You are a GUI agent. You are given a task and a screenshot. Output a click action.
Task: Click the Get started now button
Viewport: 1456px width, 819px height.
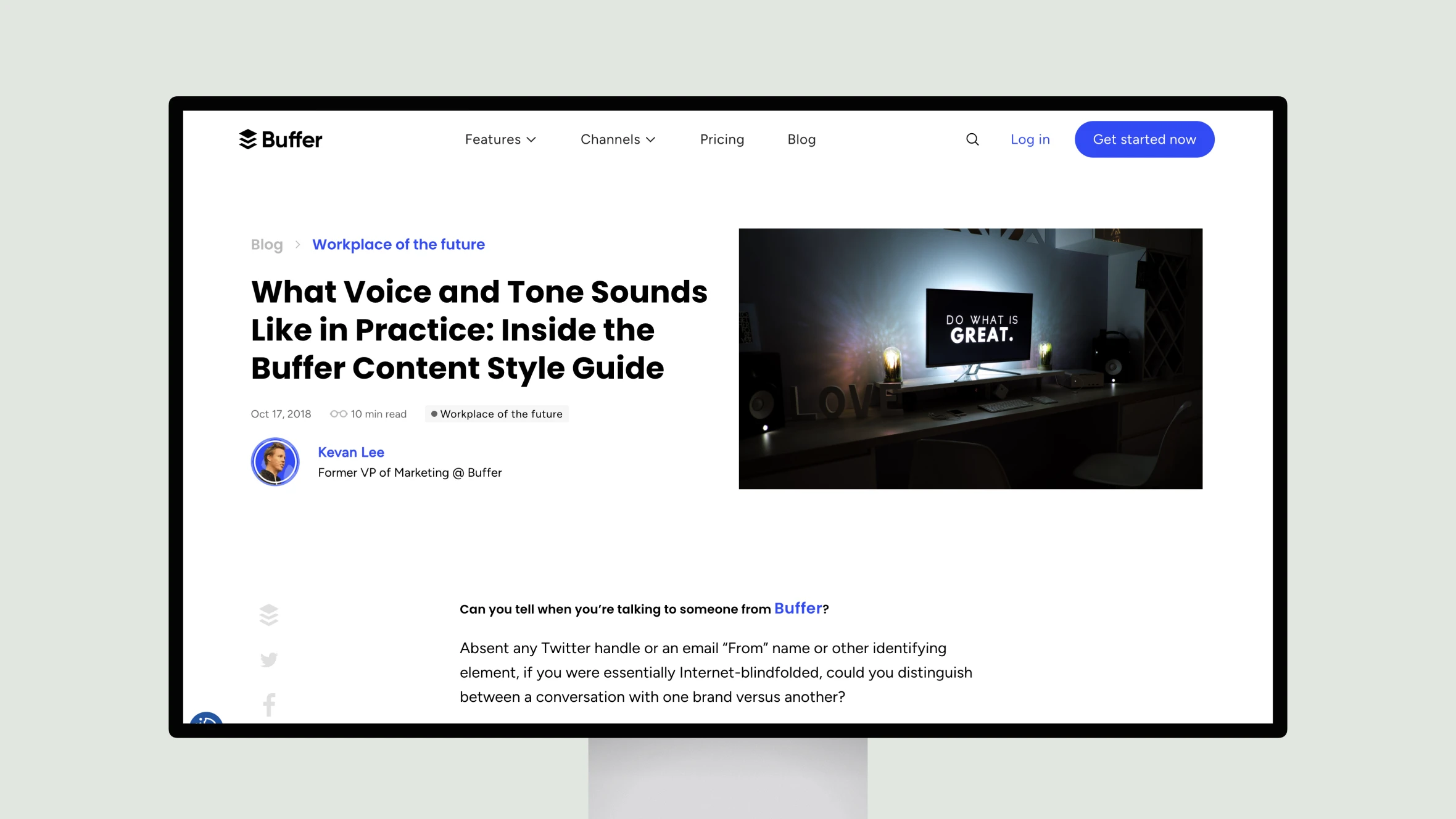[1145, 139]
